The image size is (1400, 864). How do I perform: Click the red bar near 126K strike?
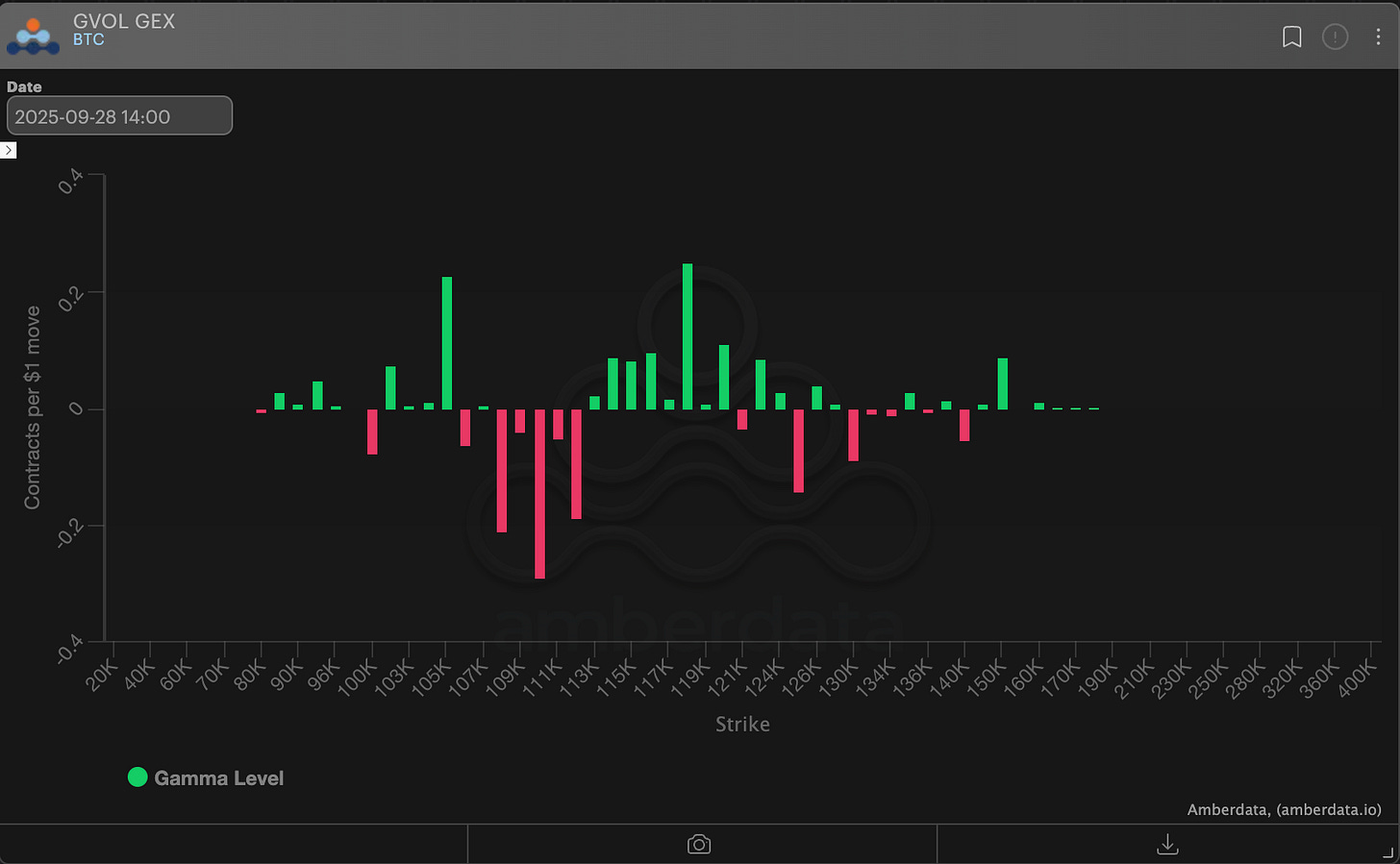(x=798, y=450)
